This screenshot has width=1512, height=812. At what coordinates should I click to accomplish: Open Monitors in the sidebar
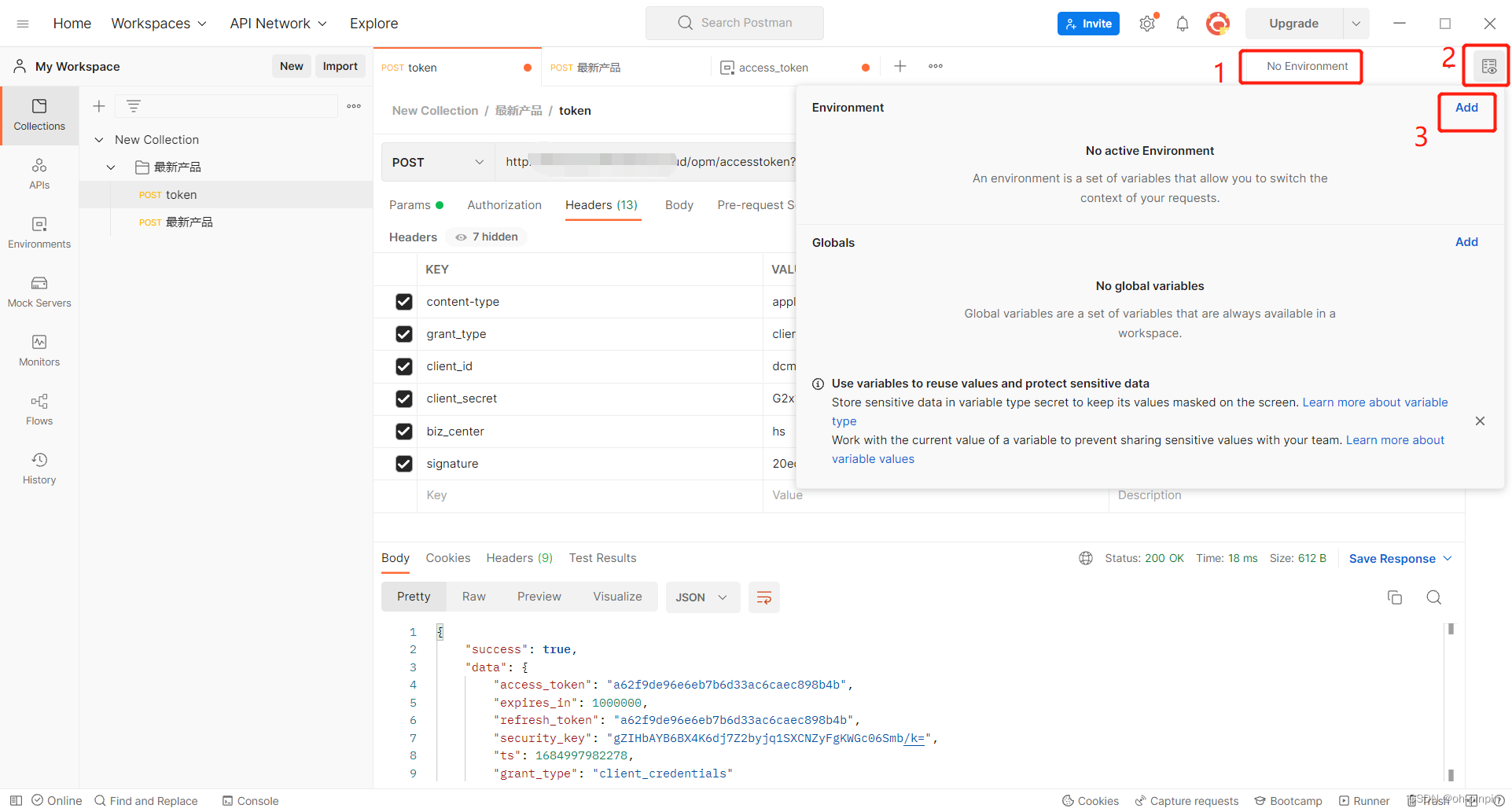pos(39,351)
